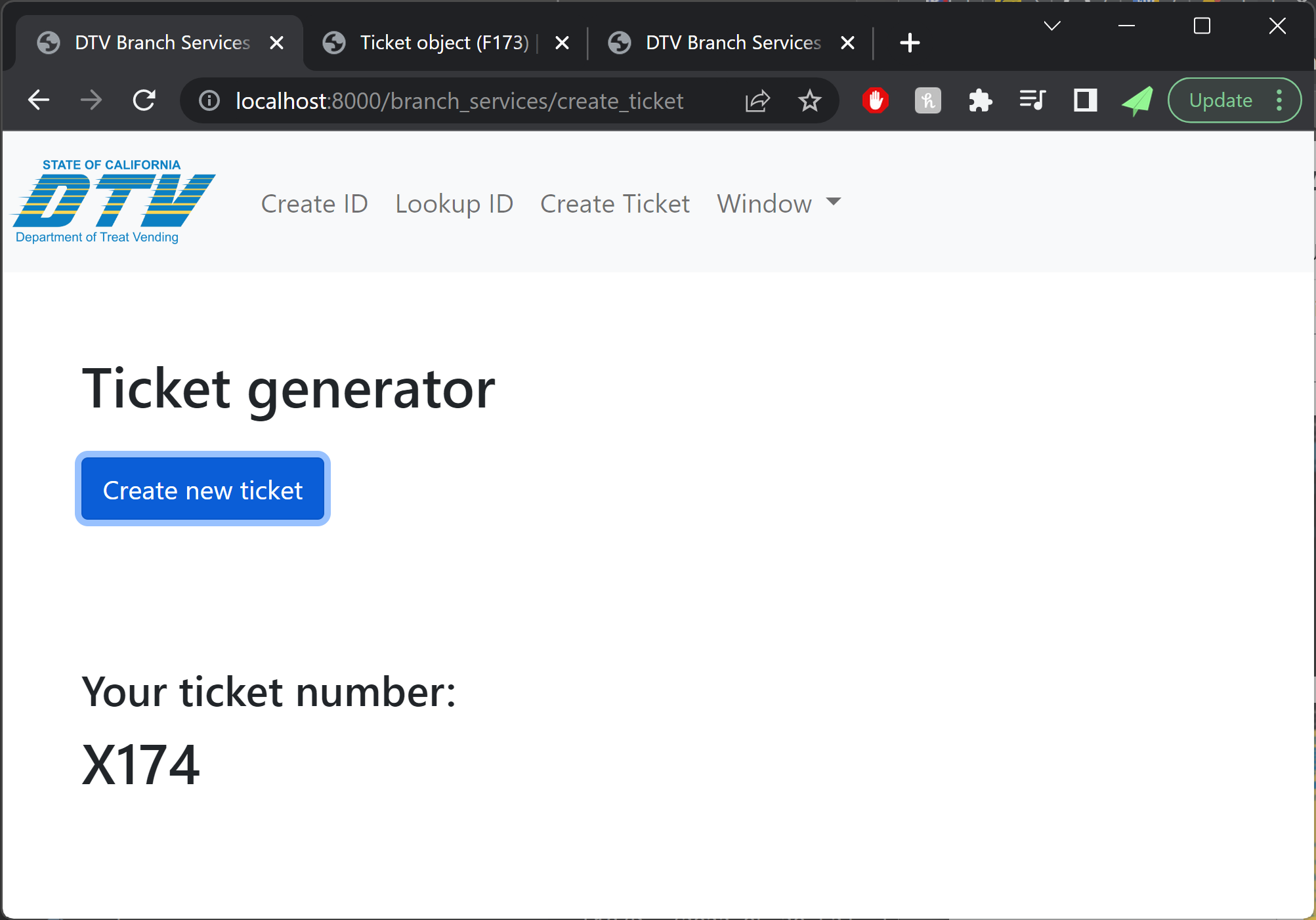Open a new tab with the plus button
Image resolution: width=1316 pixels, height=920 pixels.
[910, 43]
